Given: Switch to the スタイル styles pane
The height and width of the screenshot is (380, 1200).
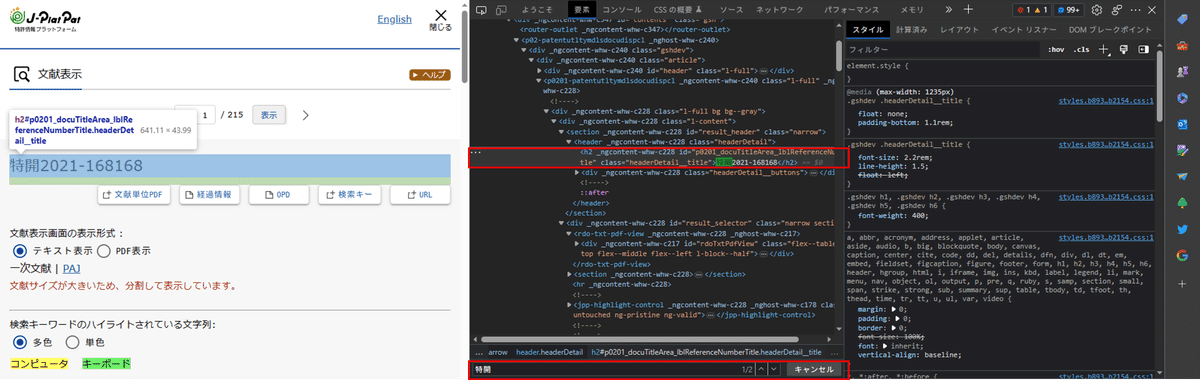Looking at the screenshot, I should coord(867,30).
